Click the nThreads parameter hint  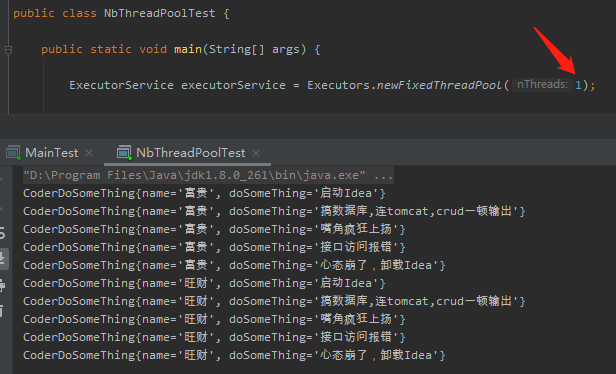coord(542,84)
